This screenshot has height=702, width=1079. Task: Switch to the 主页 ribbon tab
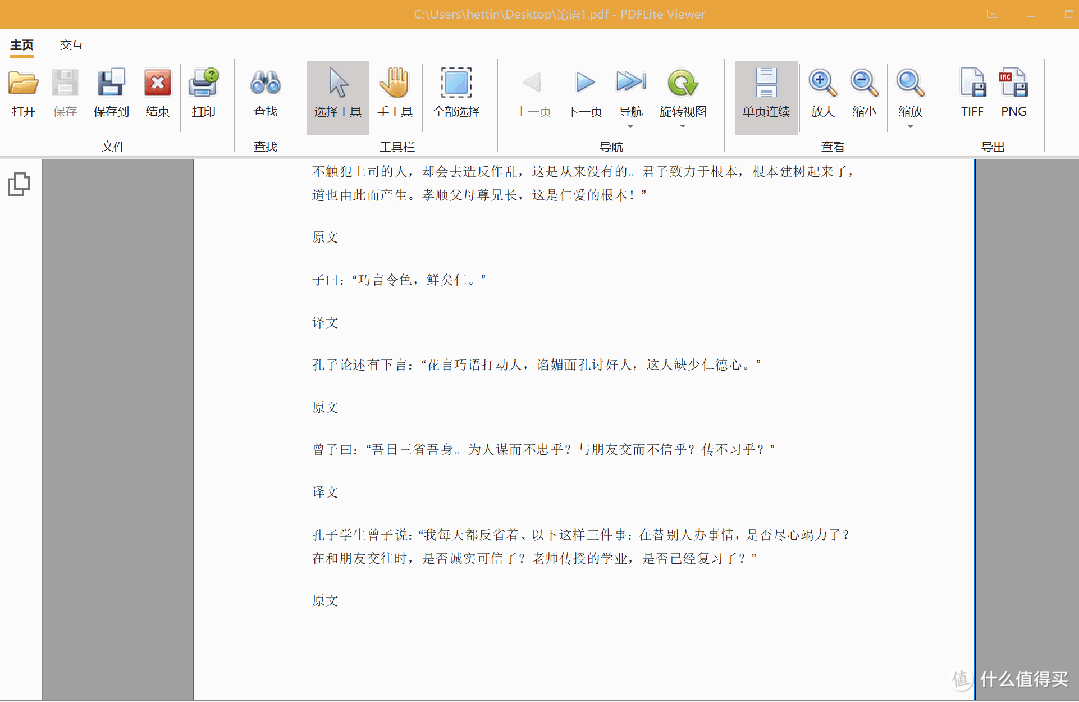(22, 45)
